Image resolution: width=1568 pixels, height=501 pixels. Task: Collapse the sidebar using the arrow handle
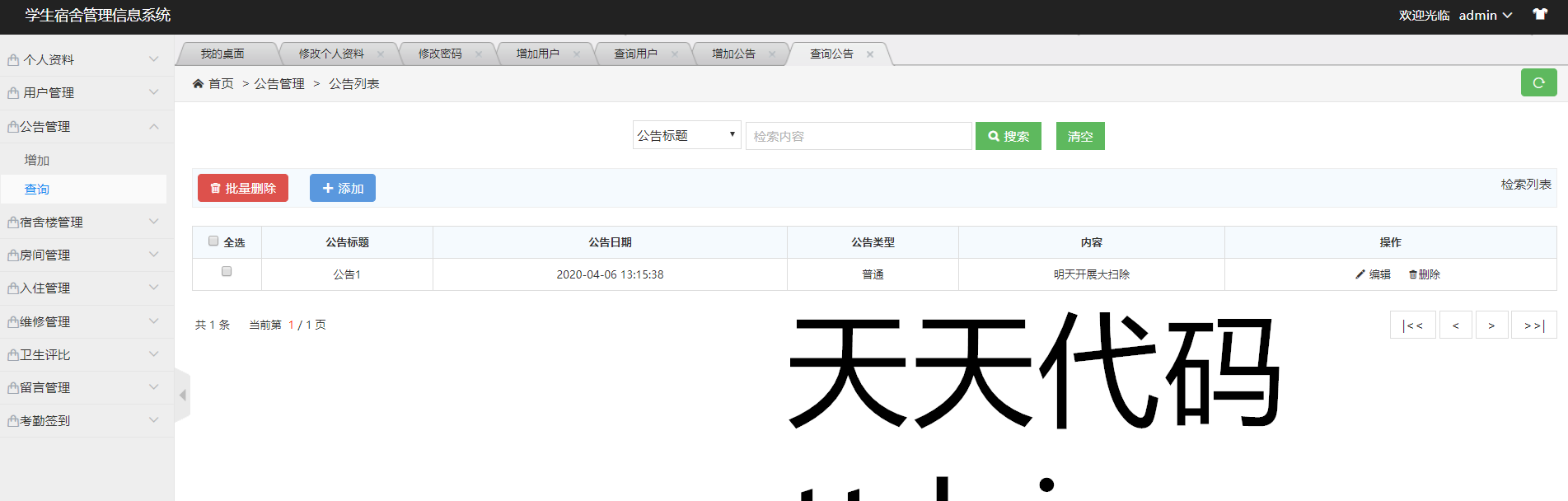pyautogui.click(x=182, y=396)
